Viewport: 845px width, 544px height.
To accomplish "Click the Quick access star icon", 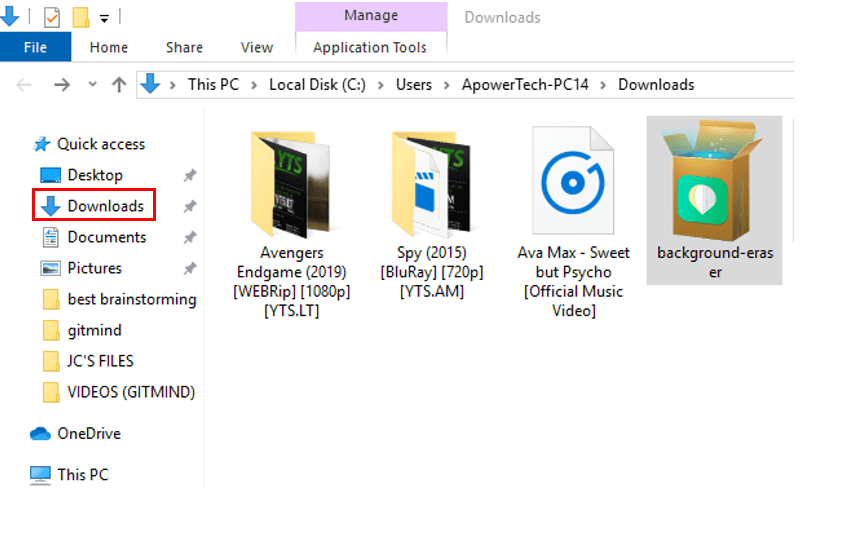I will tap(41, 144).
